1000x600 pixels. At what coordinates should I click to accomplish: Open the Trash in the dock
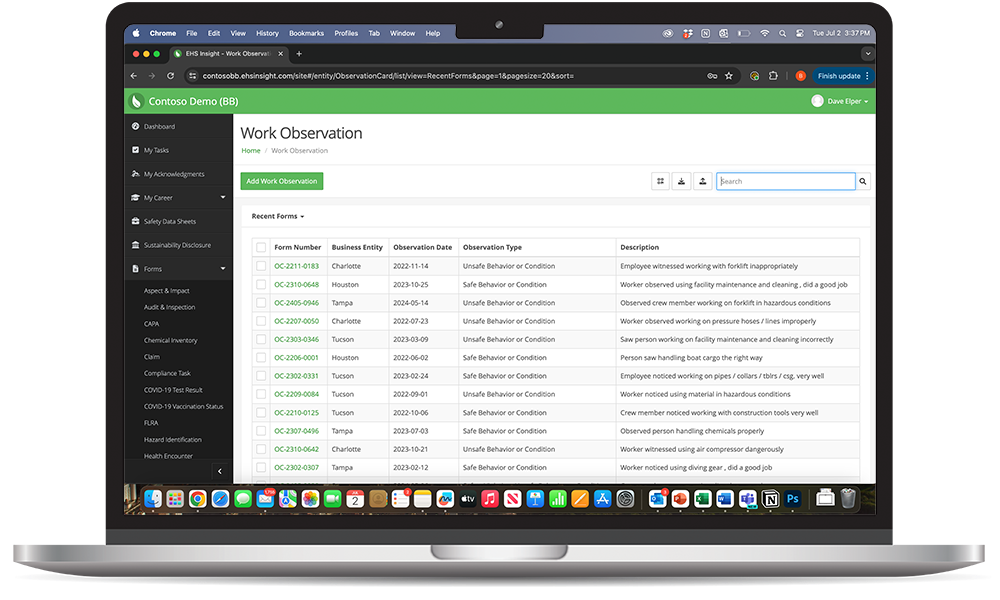848,498
